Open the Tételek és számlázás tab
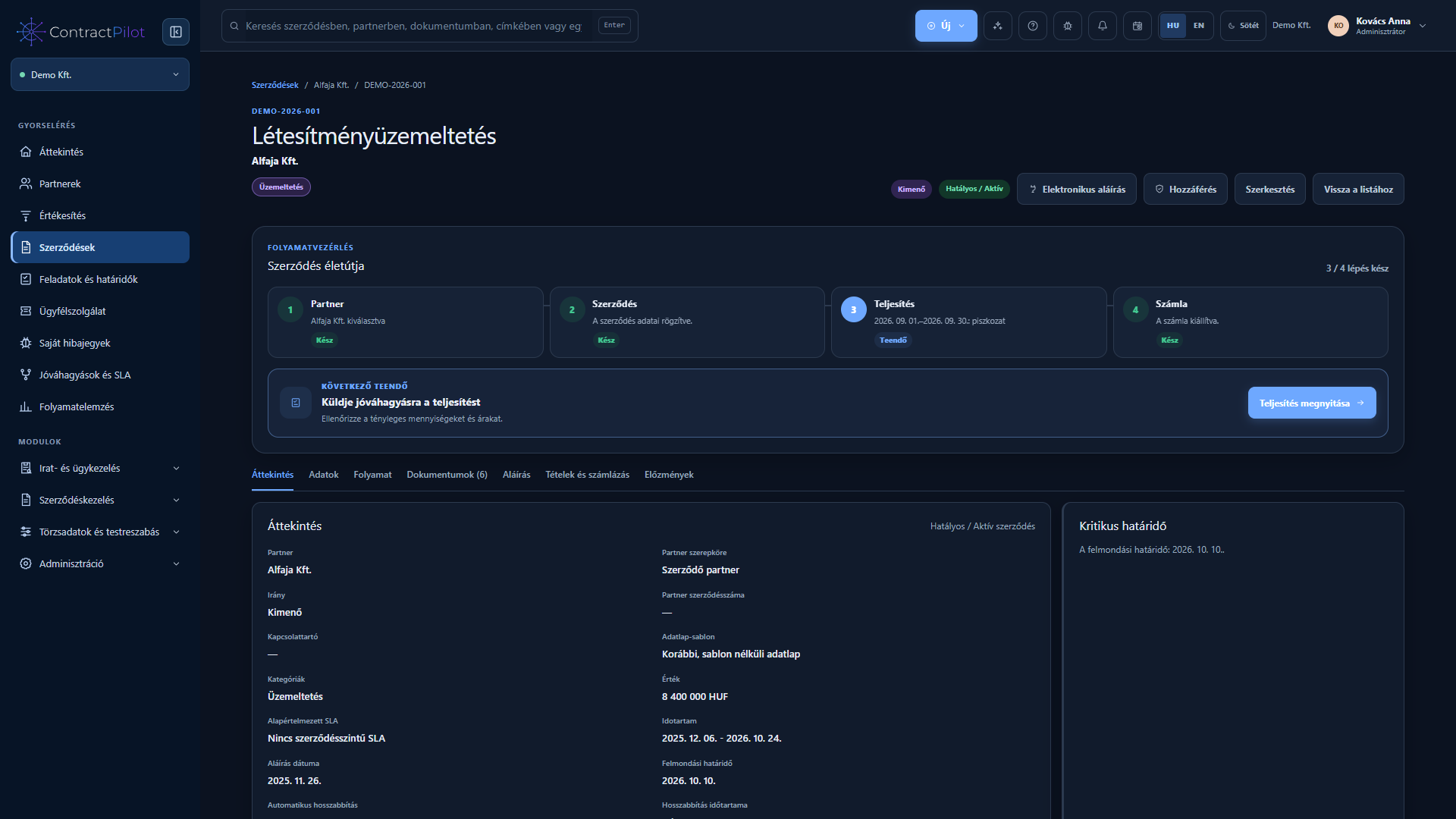Viewport: 1456px width, 819px height. 587,475
